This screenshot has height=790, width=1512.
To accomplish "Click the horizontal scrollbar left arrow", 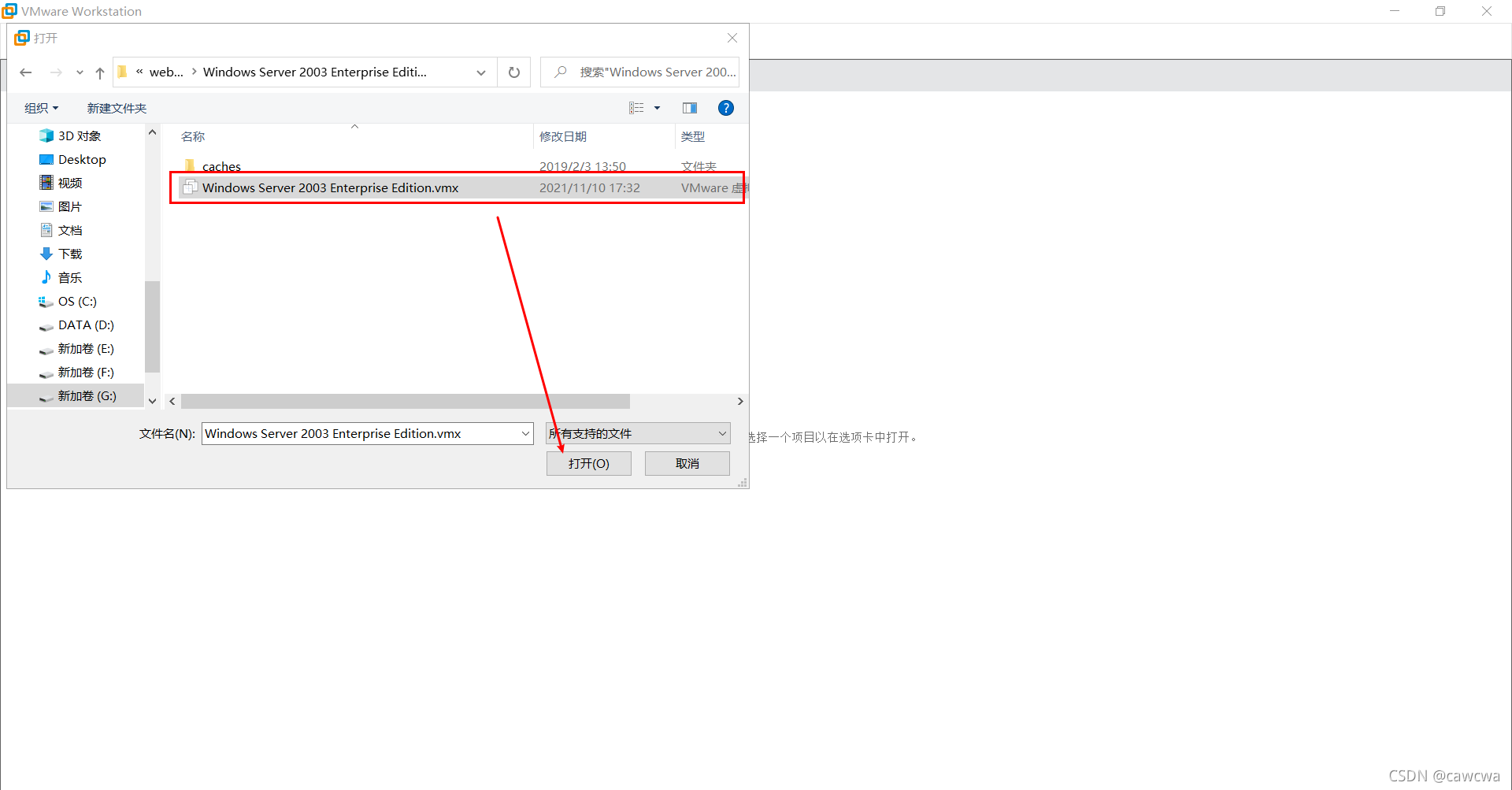I will pyautogui.click(x=172, y=401).
